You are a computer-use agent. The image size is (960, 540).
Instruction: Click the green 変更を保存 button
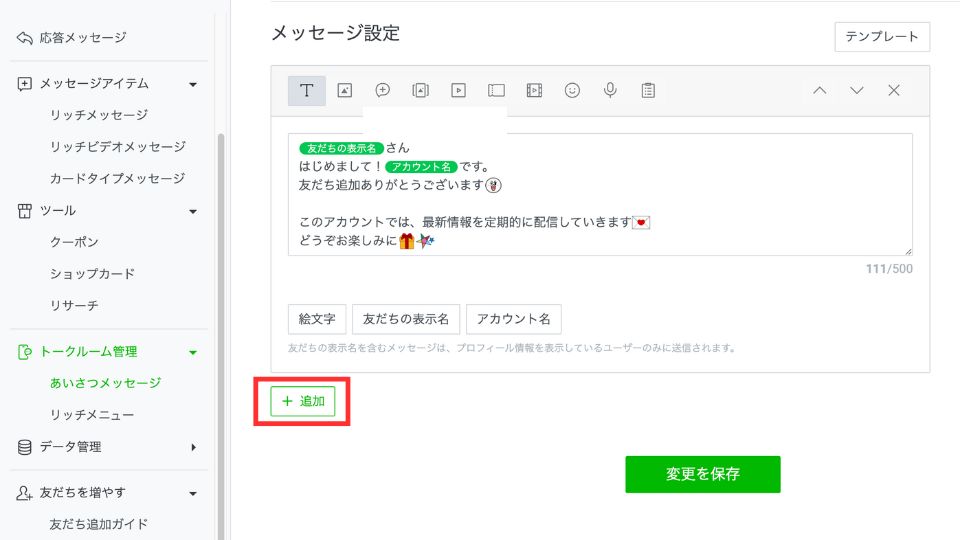pos(702,474)
